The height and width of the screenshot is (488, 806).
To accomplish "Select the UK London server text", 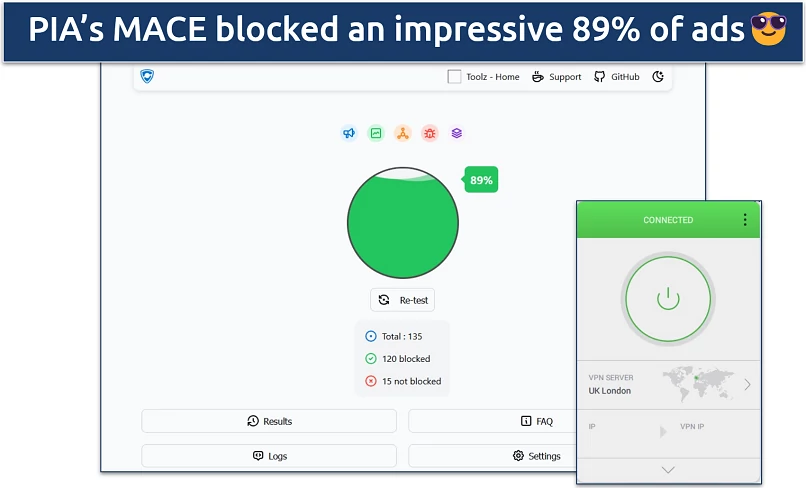I will pyautogui.click(x=610, y=391).
